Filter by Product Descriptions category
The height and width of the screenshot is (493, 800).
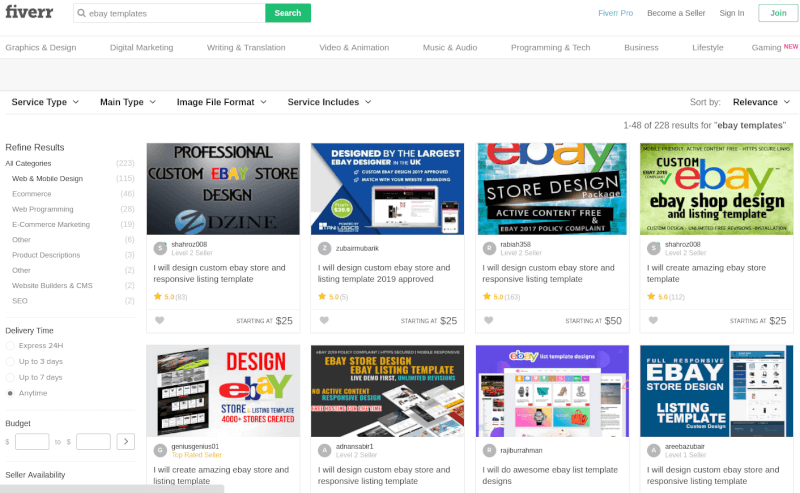tap(46, 255)
